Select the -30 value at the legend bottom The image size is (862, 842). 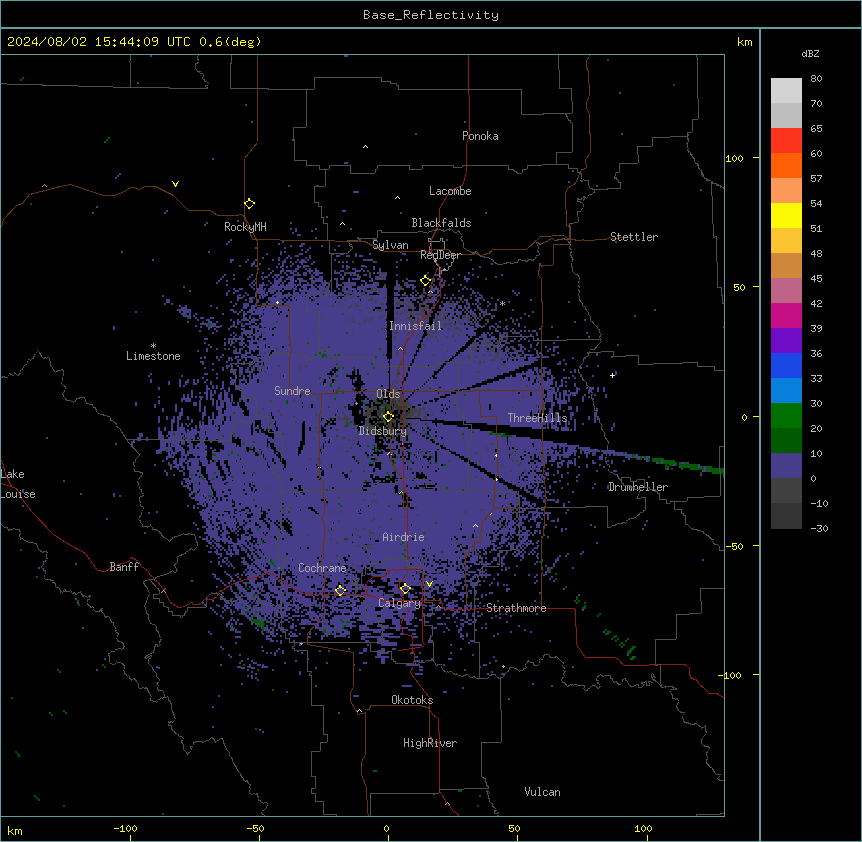819,529
